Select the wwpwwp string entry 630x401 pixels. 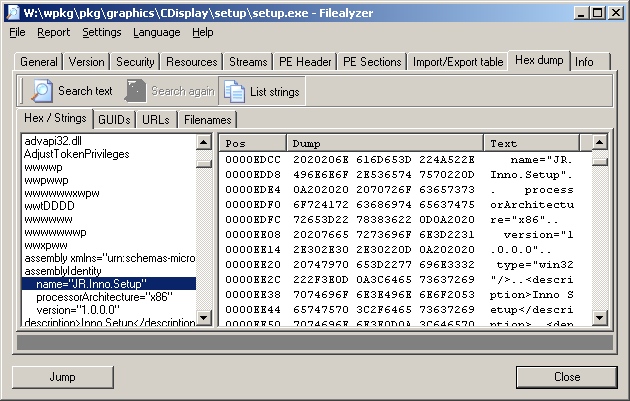coord(46,180)
